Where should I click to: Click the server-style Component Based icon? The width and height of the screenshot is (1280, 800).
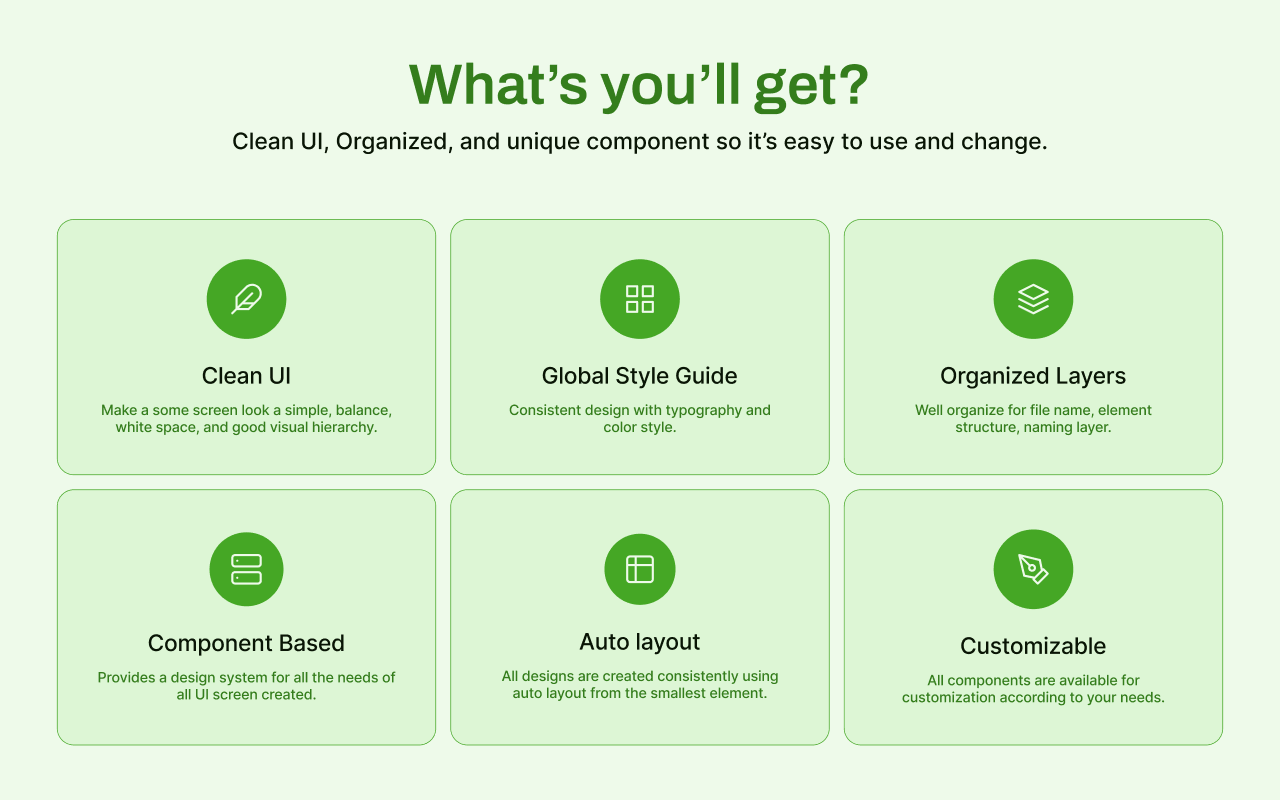[246, 569]
